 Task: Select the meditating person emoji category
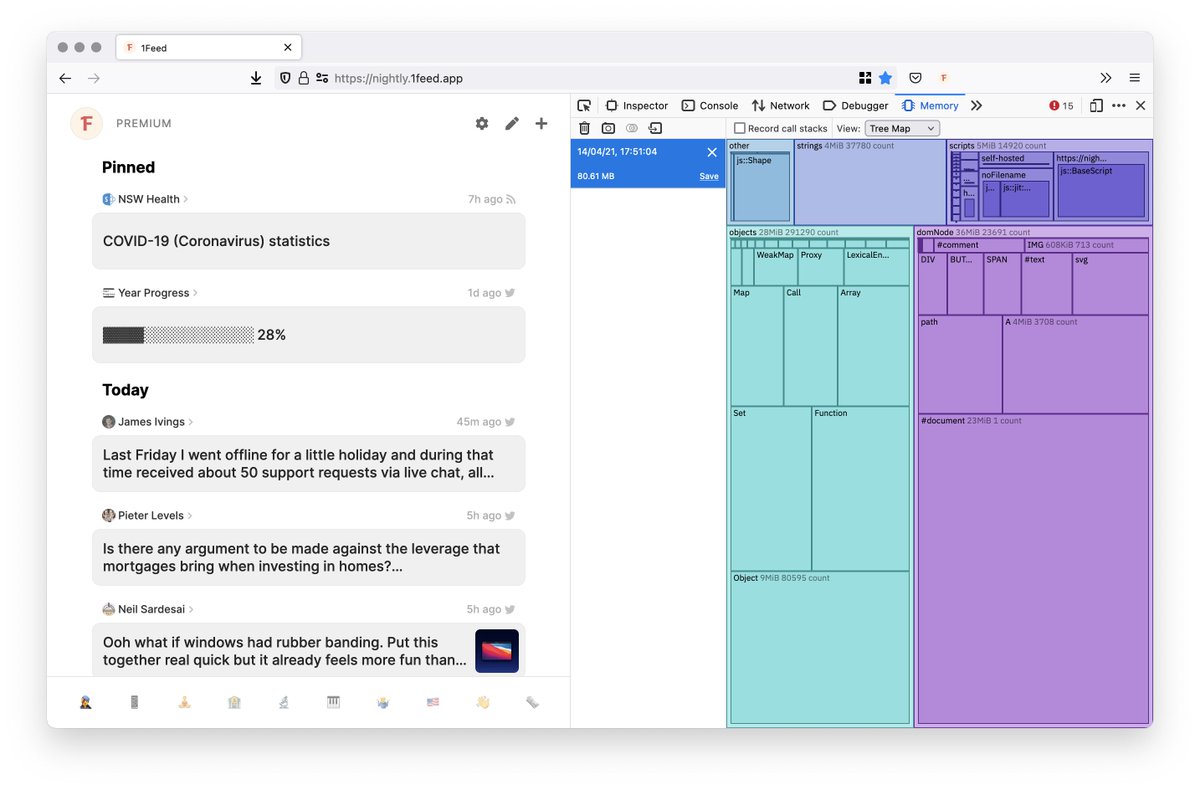tap(184, 703)
